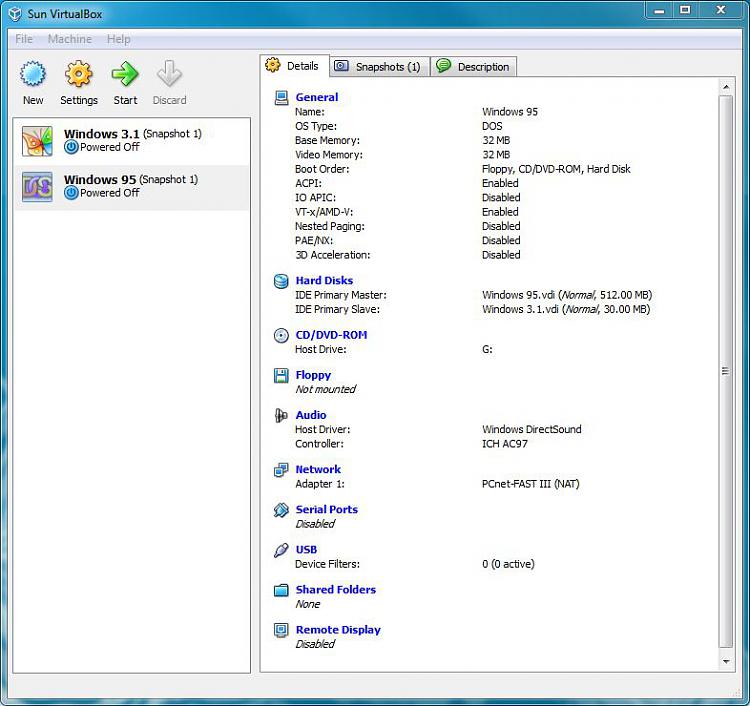Image resolution: width=750 pixels, height=706 pixels.
Task: Open the Shared Folders settings link
Action: point(336,590)
